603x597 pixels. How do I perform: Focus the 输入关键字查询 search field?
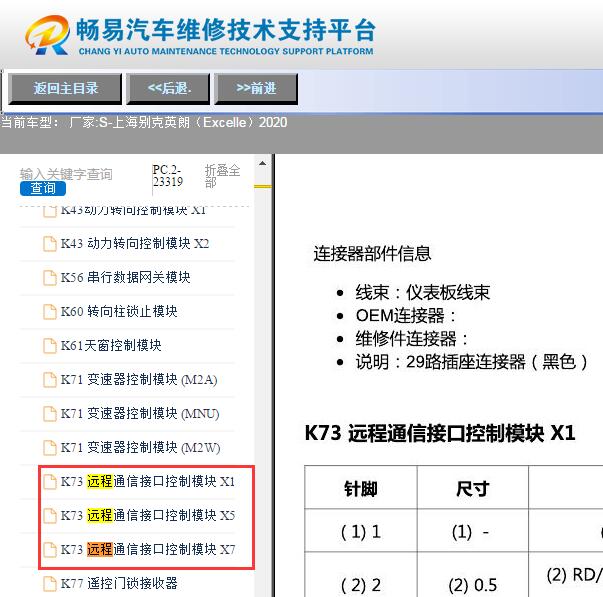66,174
